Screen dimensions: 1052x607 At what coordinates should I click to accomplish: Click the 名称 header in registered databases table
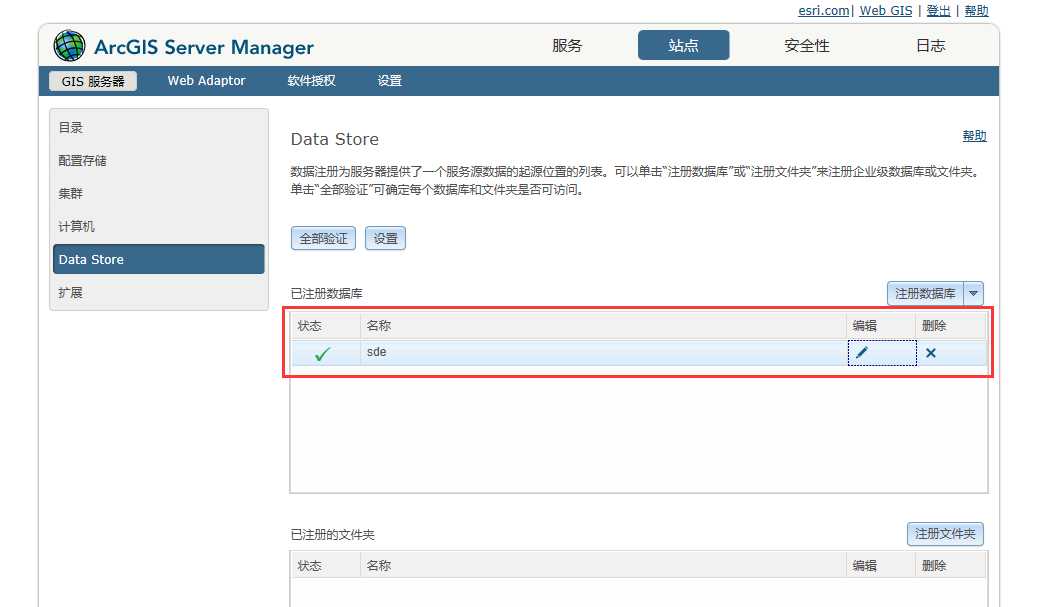coord(602,325)
